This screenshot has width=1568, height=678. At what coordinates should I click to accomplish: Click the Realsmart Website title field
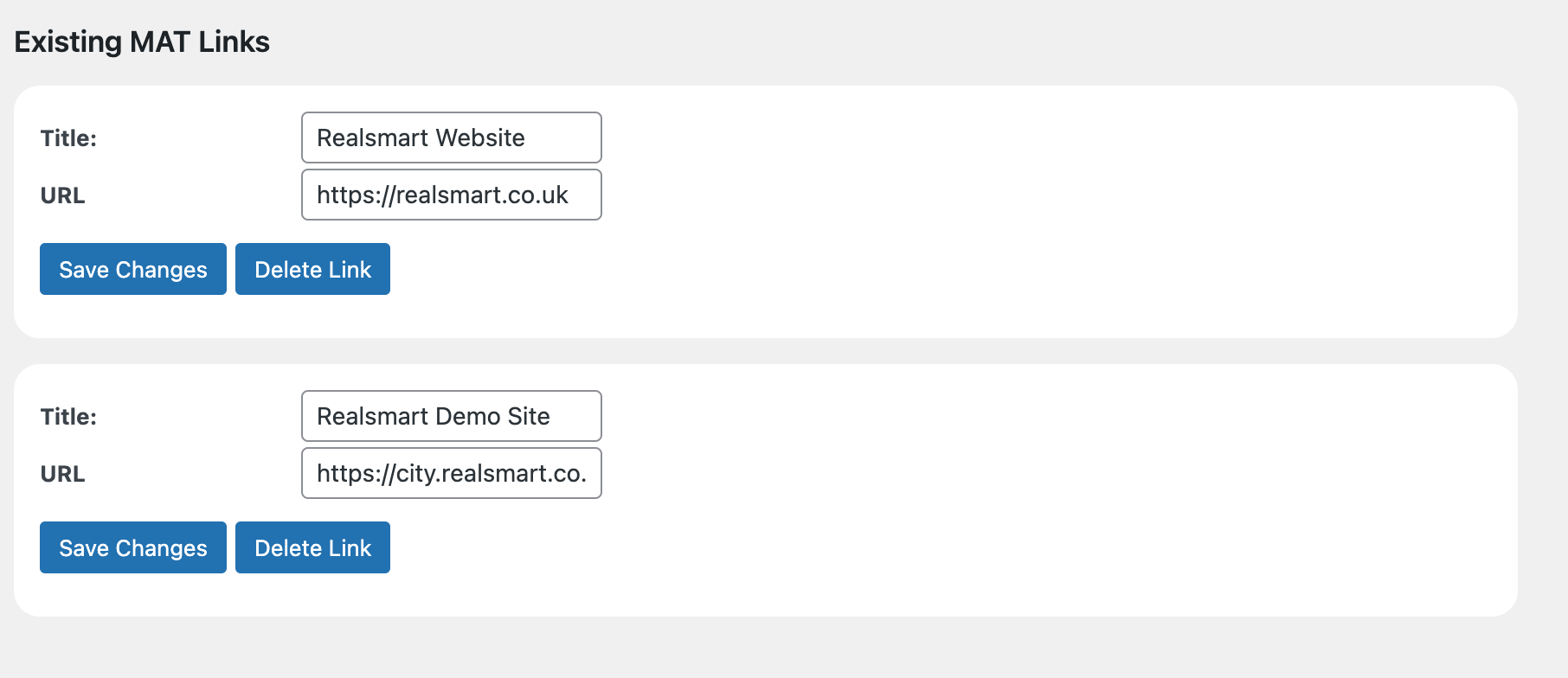(x=451, y=138)
